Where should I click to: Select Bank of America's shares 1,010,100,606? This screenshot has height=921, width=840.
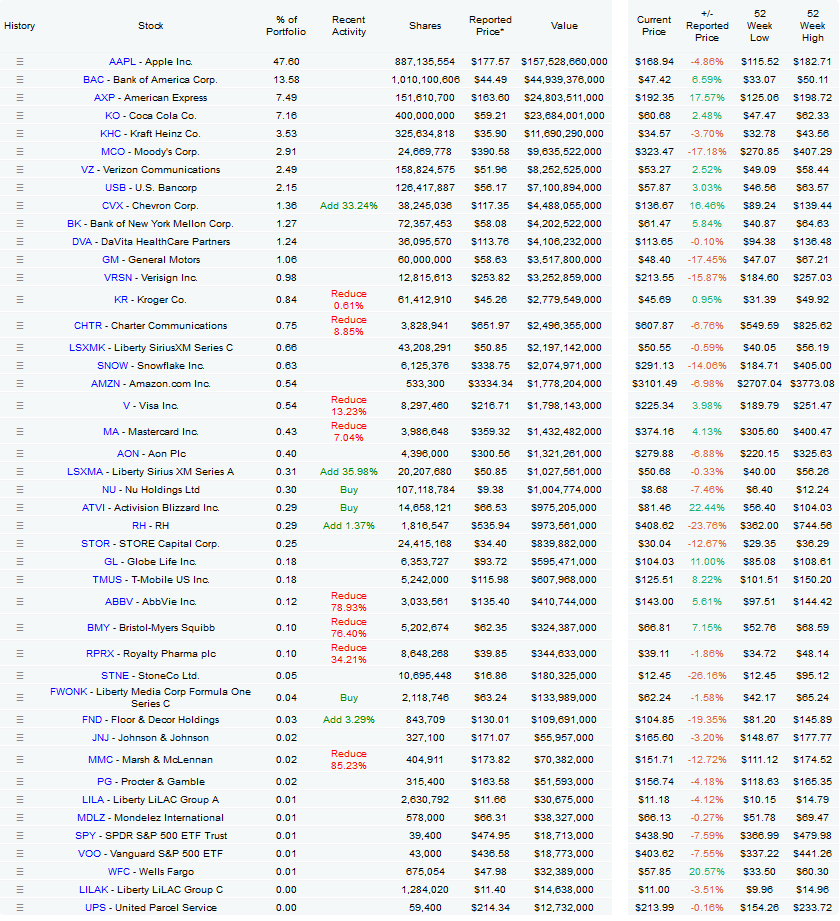pyautogui.click(x=425, y=80)
